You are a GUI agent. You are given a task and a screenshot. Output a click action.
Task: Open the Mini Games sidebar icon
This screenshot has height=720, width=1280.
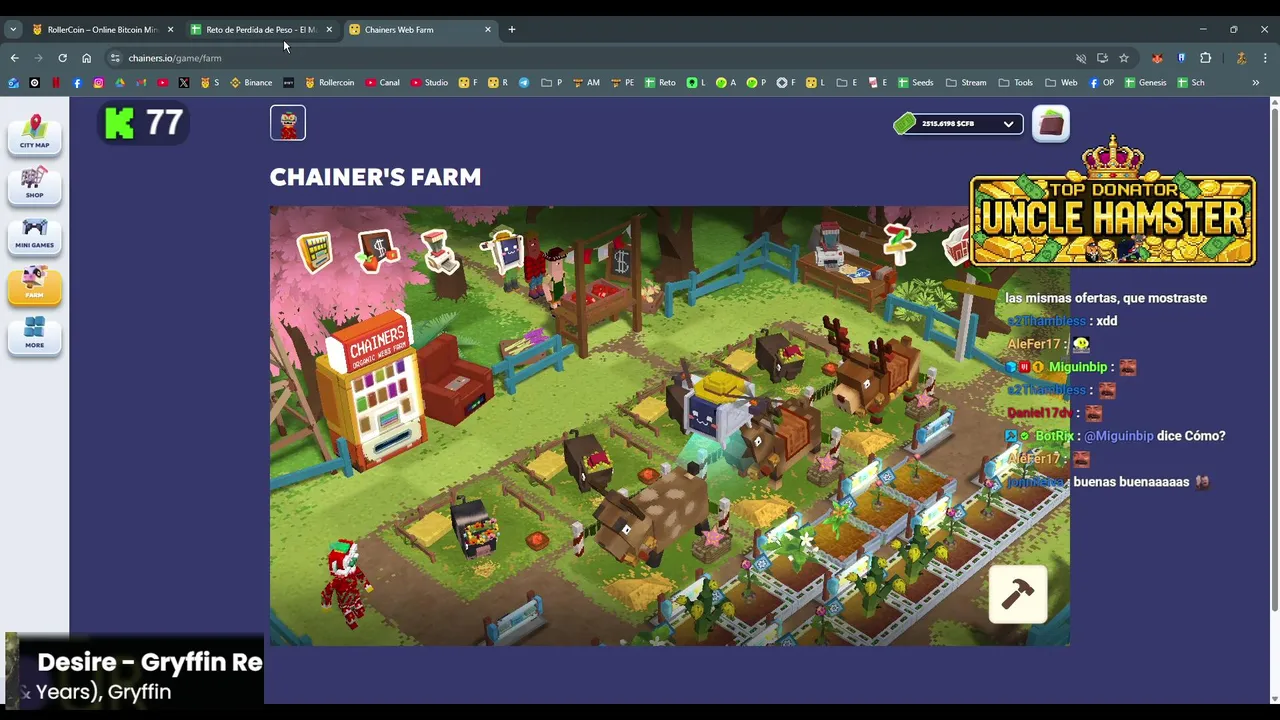[34, 234]
